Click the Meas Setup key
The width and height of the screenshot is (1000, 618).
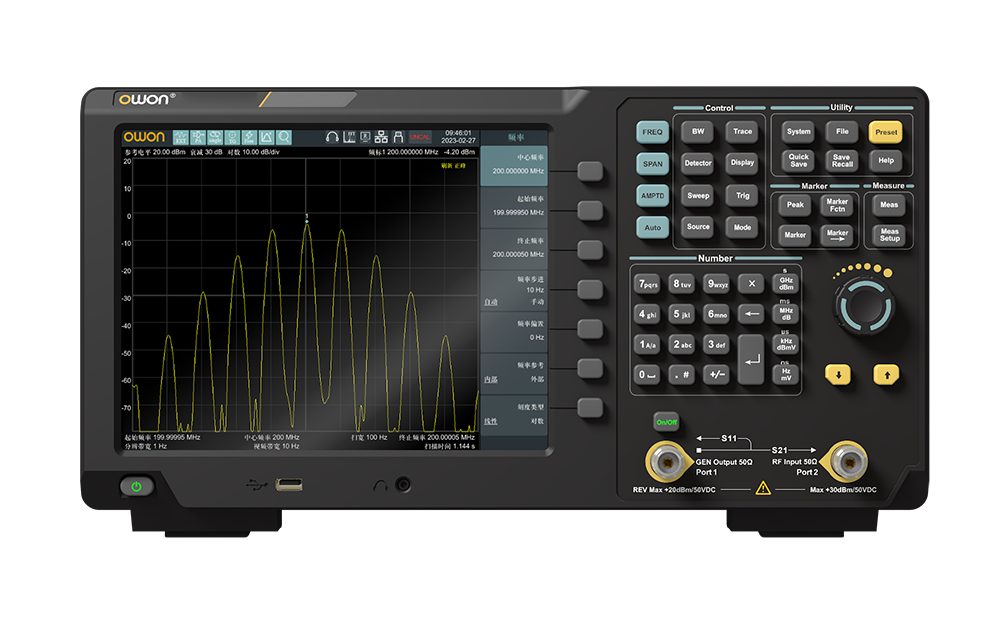point(890,235)
